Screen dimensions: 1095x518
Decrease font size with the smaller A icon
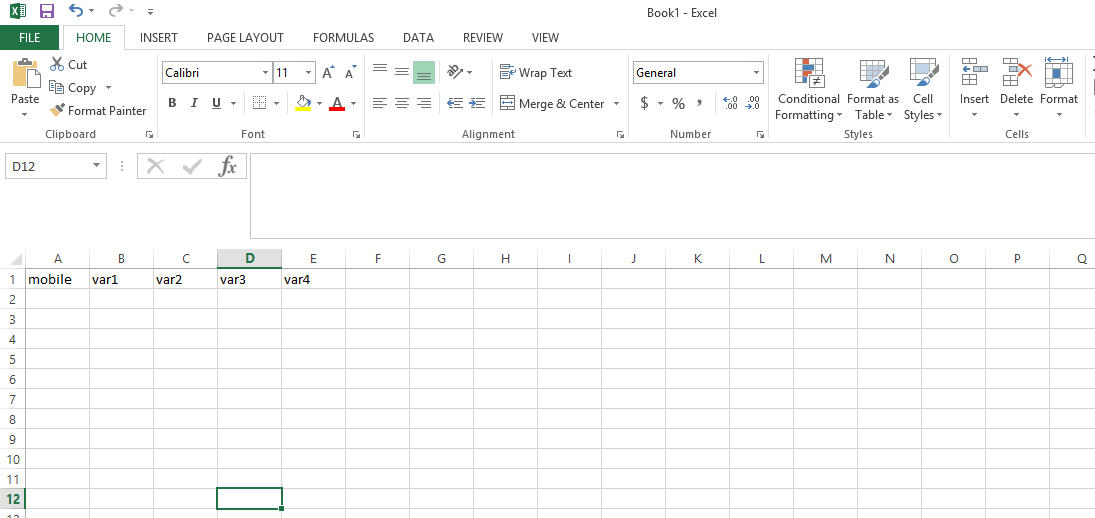(x=351, y=73)
